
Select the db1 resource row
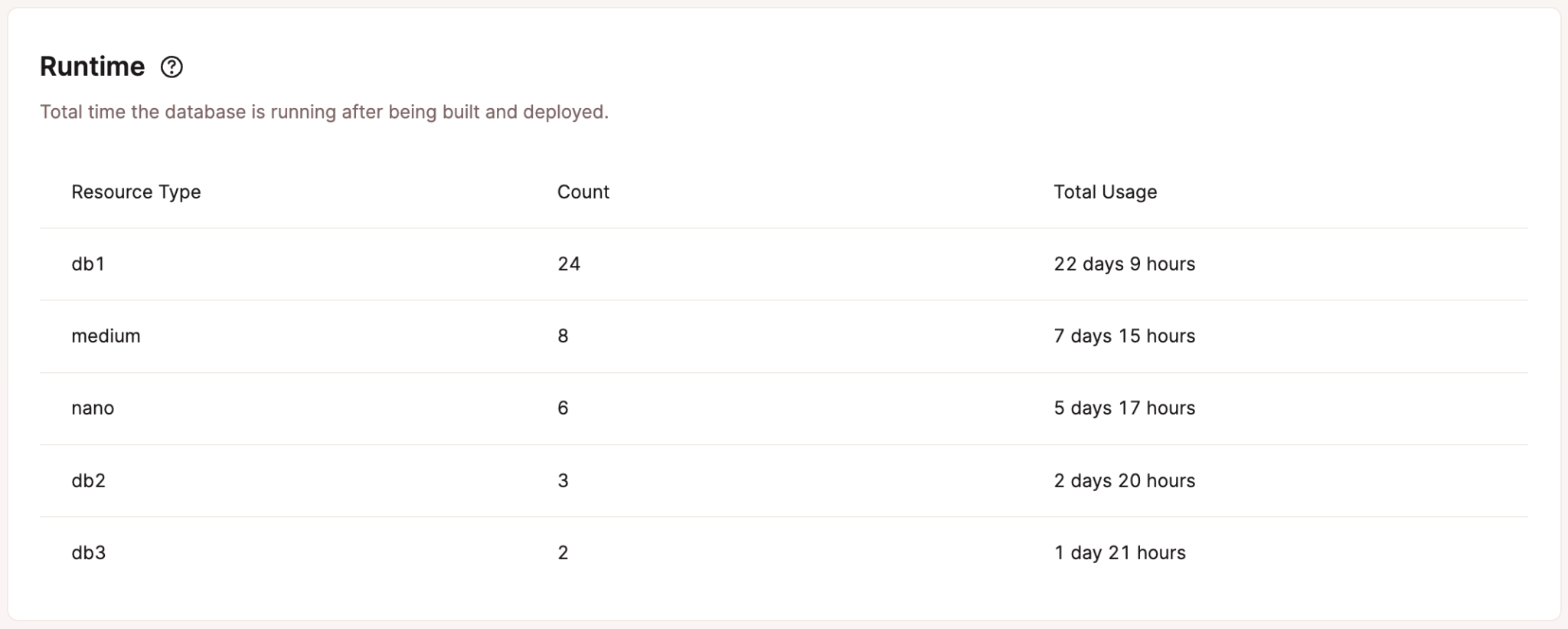(x=88, y=264)
